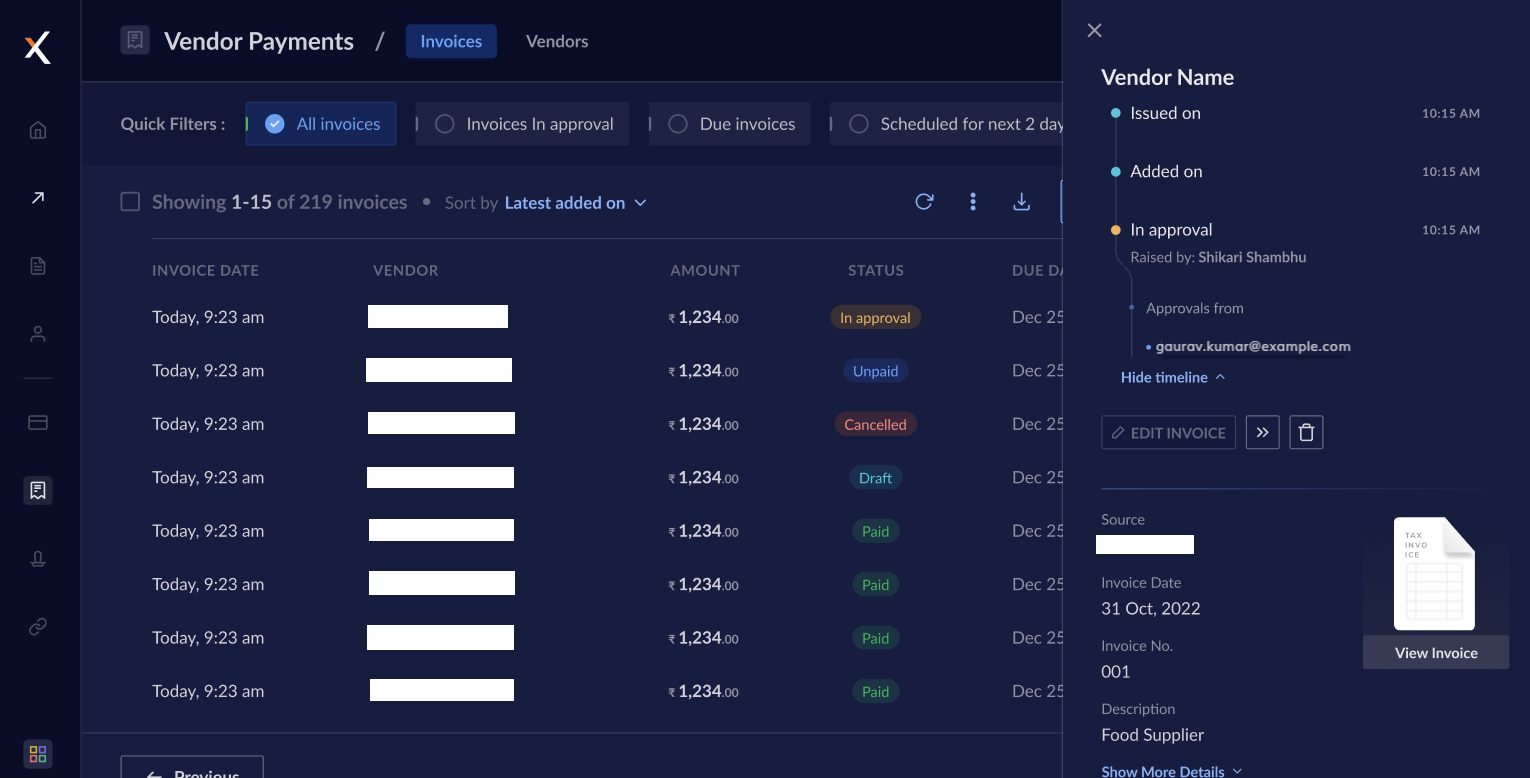Click the EDIT INVOICE button
This screenshot has width=1530, height=778.
1168,432
